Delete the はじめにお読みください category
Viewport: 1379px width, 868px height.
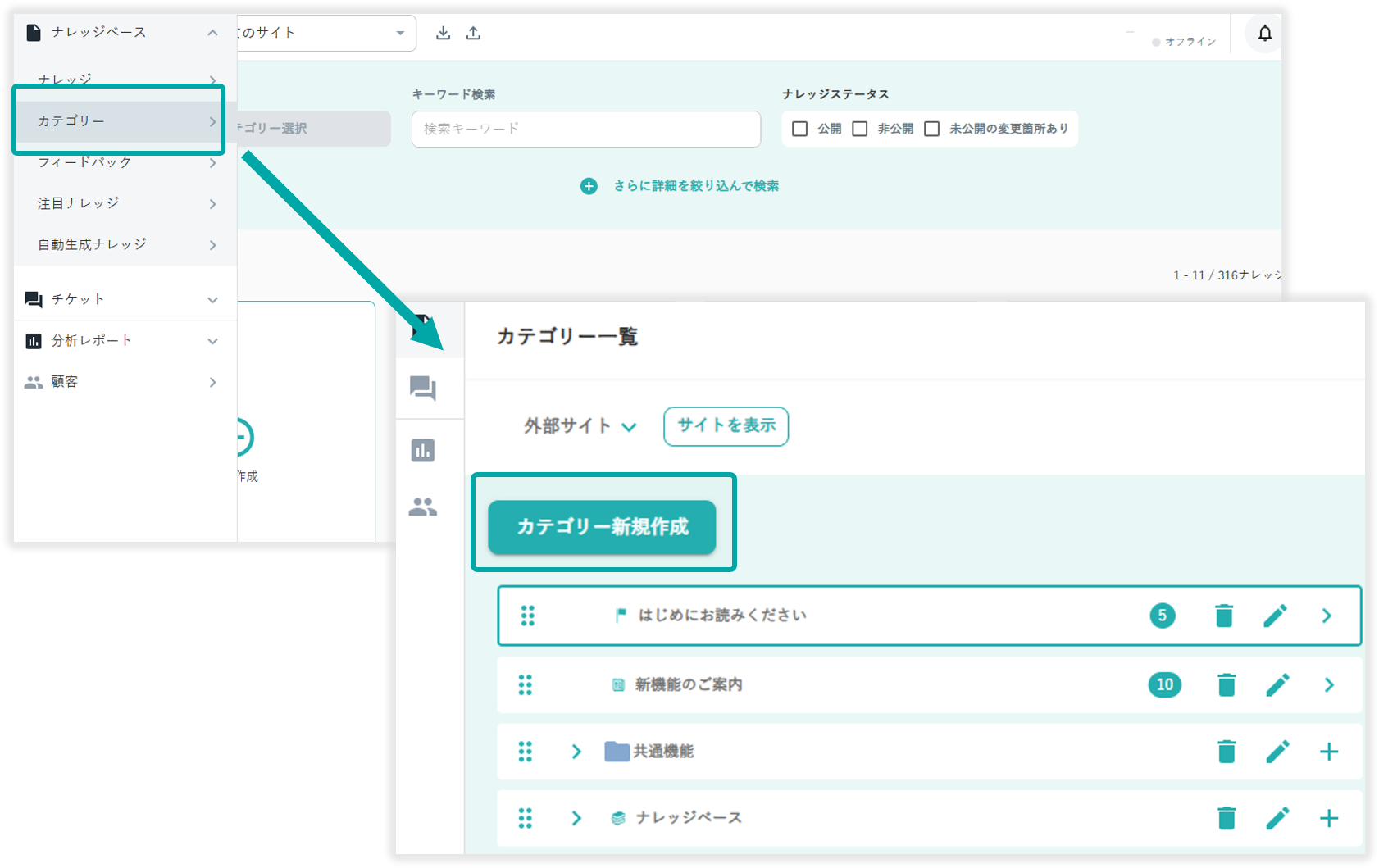pyautogui.click(x=1223, y=616)
